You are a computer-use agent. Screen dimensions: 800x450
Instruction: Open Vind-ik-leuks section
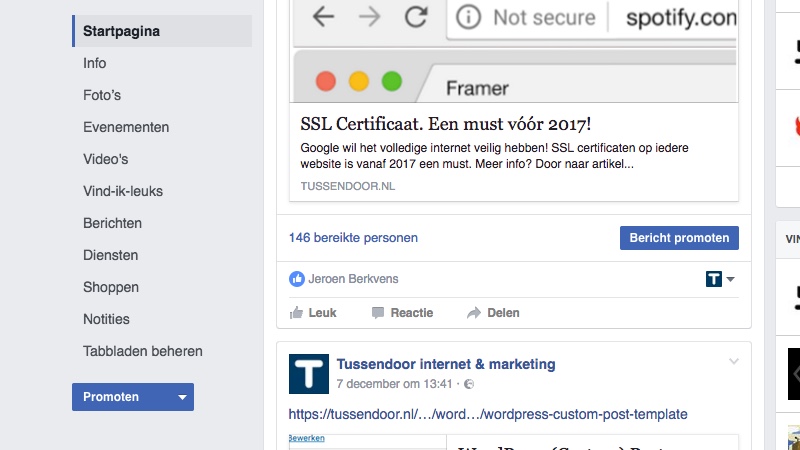coord(123,191)
